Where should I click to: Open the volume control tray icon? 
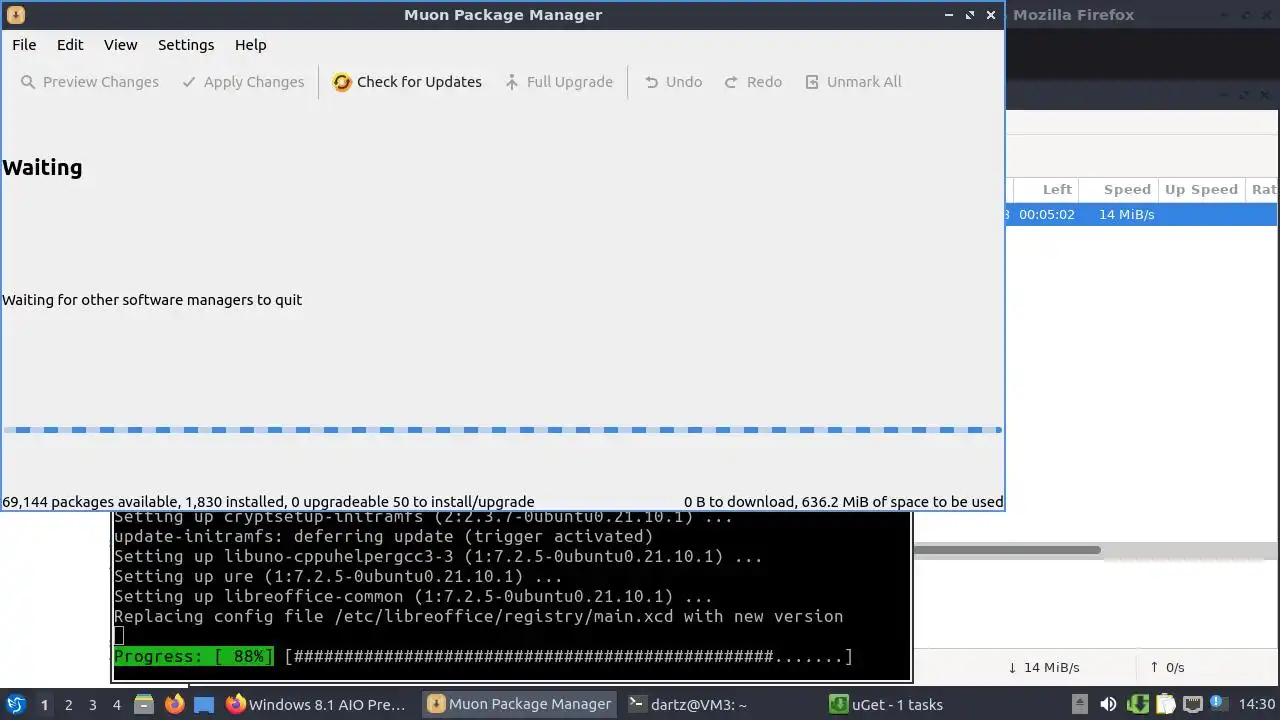[1108, 704]
